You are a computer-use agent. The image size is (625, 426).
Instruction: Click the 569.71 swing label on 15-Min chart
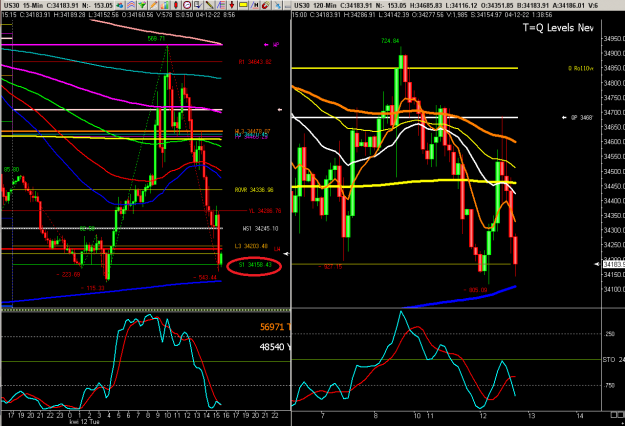156,38
